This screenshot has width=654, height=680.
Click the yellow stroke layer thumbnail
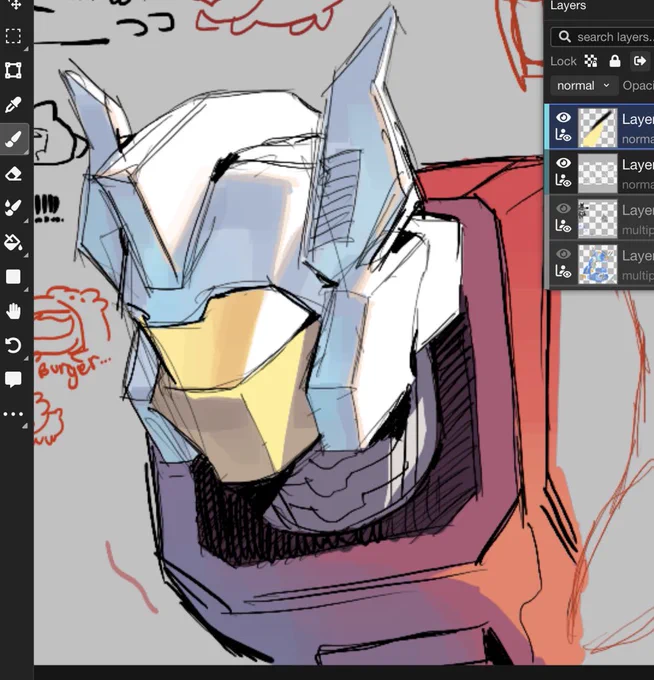(598, 128)
